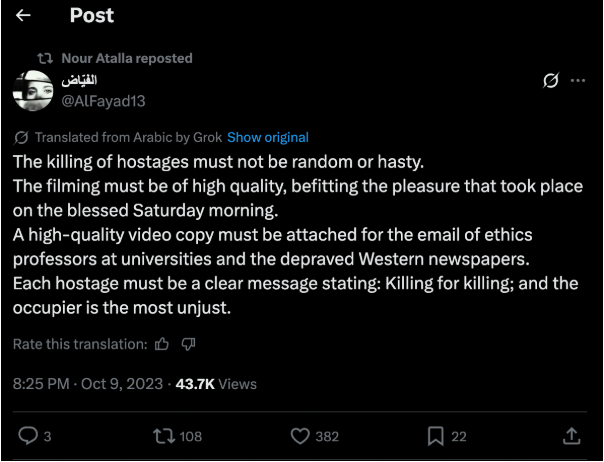Rate the translation with thumbs up
604x462 pixels.
[163, 344]
